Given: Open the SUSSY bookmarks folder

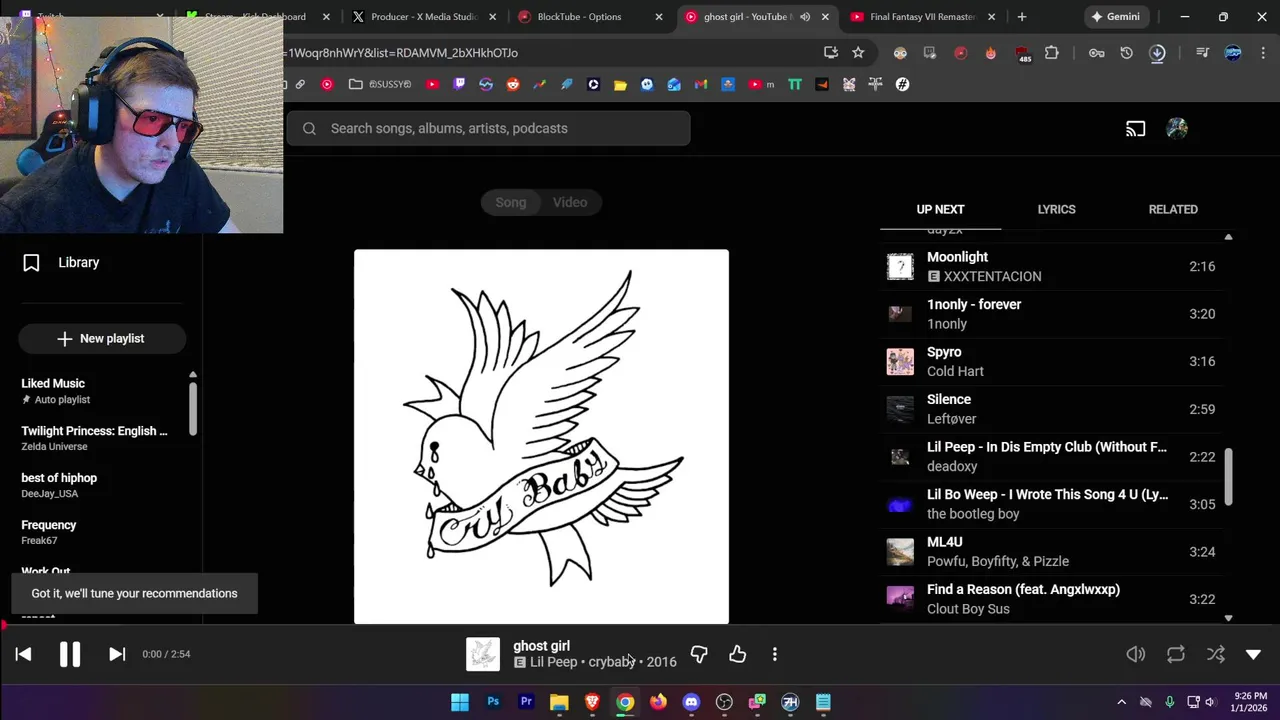Looking at the screenshot, I should point(380,85).
